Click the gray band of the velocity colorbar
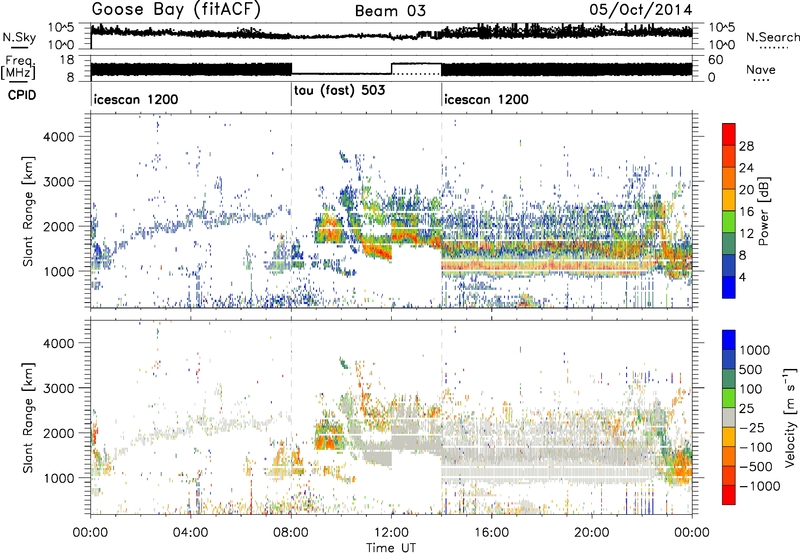Viewport: 800px width, 554px height. coord(729,417)
